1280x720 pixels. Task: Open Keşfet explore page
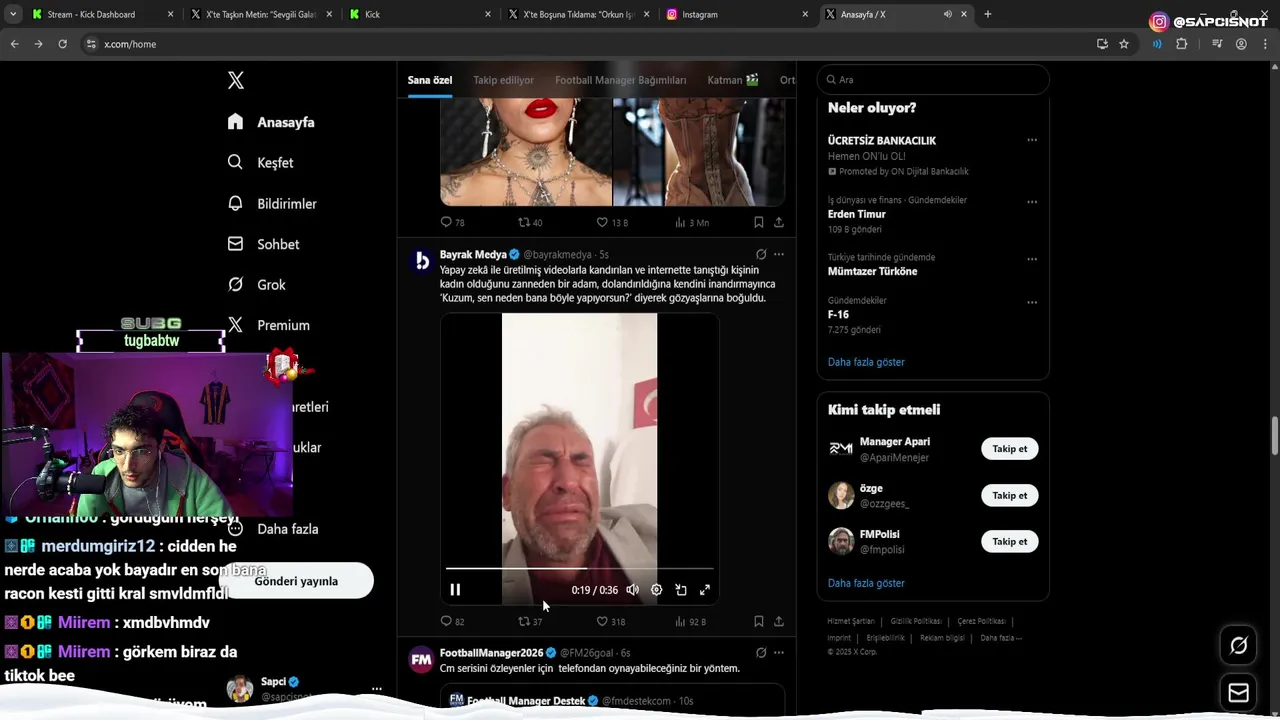pos(260,162)
